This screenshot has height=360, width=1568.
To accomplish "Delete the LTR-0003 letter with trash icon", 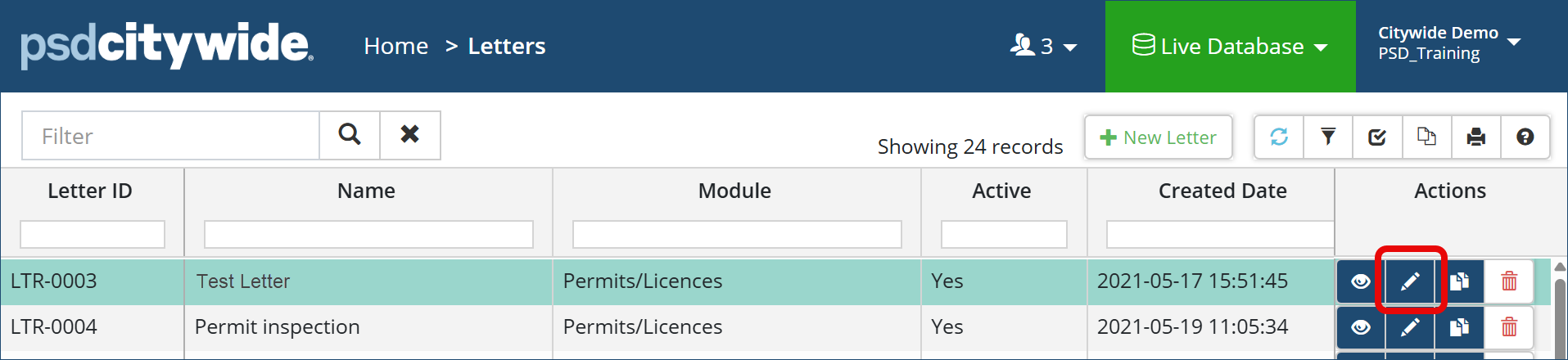I will (1509, 281).
